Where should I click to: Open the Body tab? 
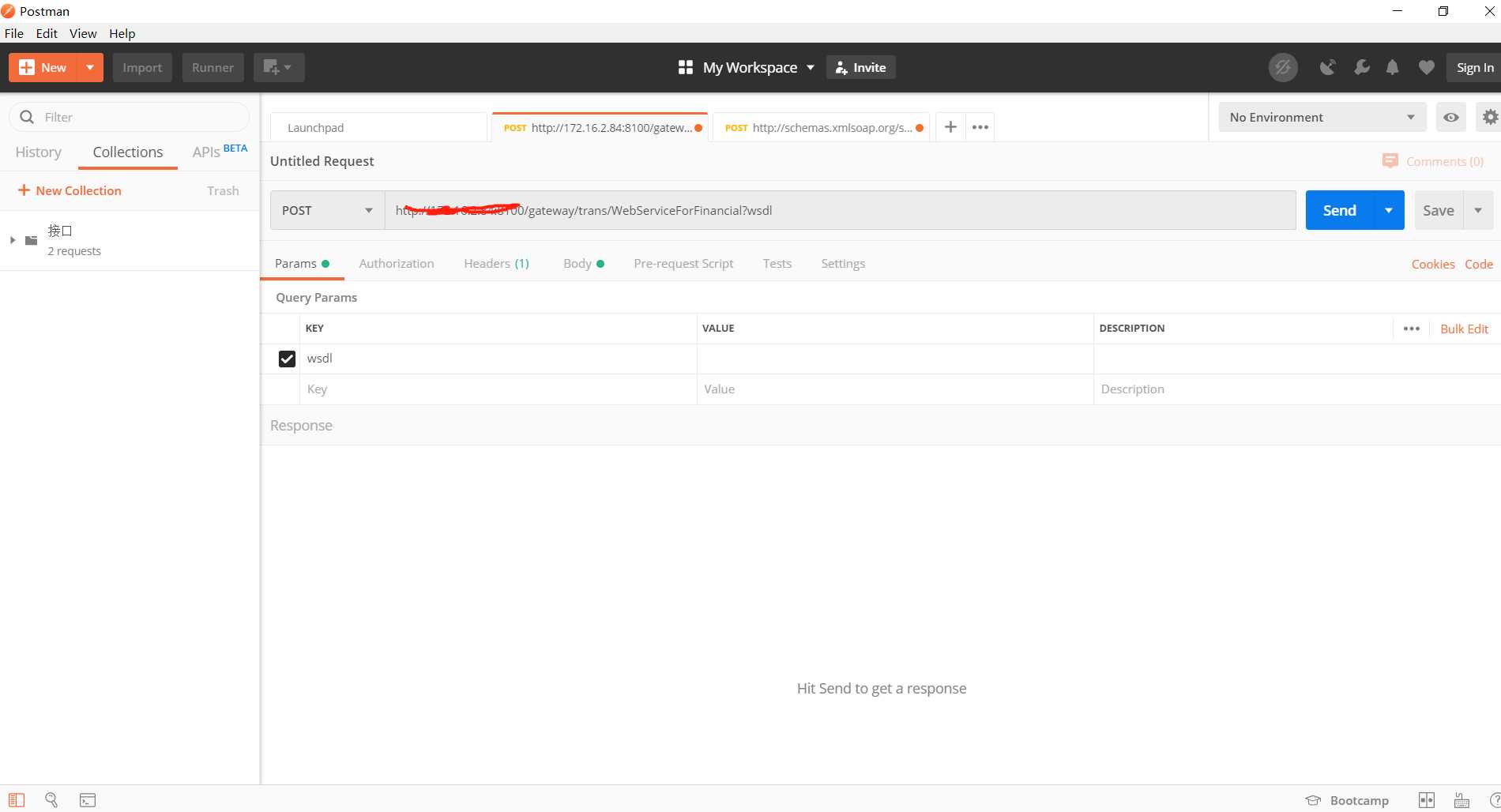click(583, 263)
